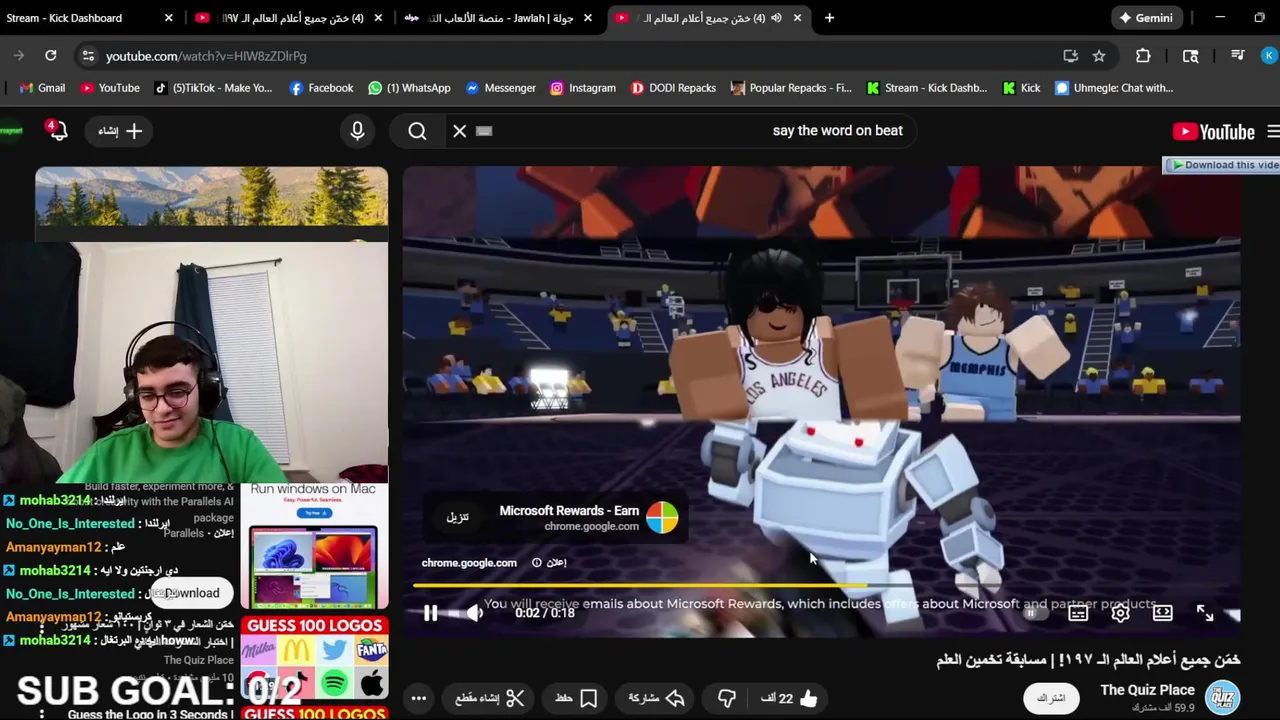
Task: Open Uhmegle chat bookmark
Action: click(1114, 88)
